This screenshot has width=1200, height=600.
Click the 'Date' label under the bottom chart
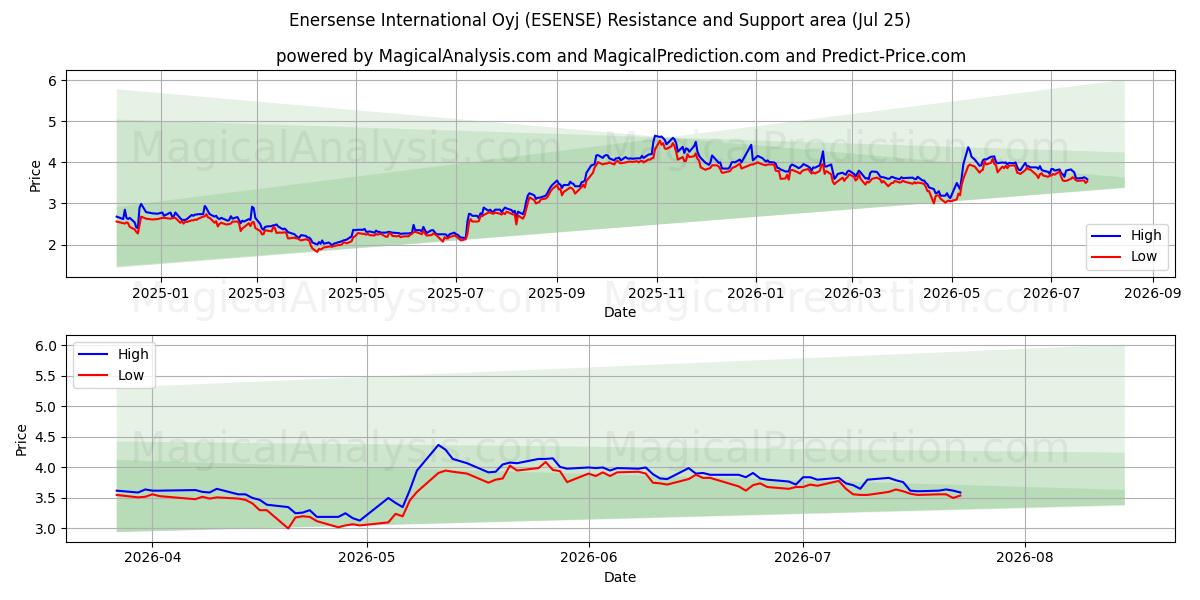click(620, 577)
